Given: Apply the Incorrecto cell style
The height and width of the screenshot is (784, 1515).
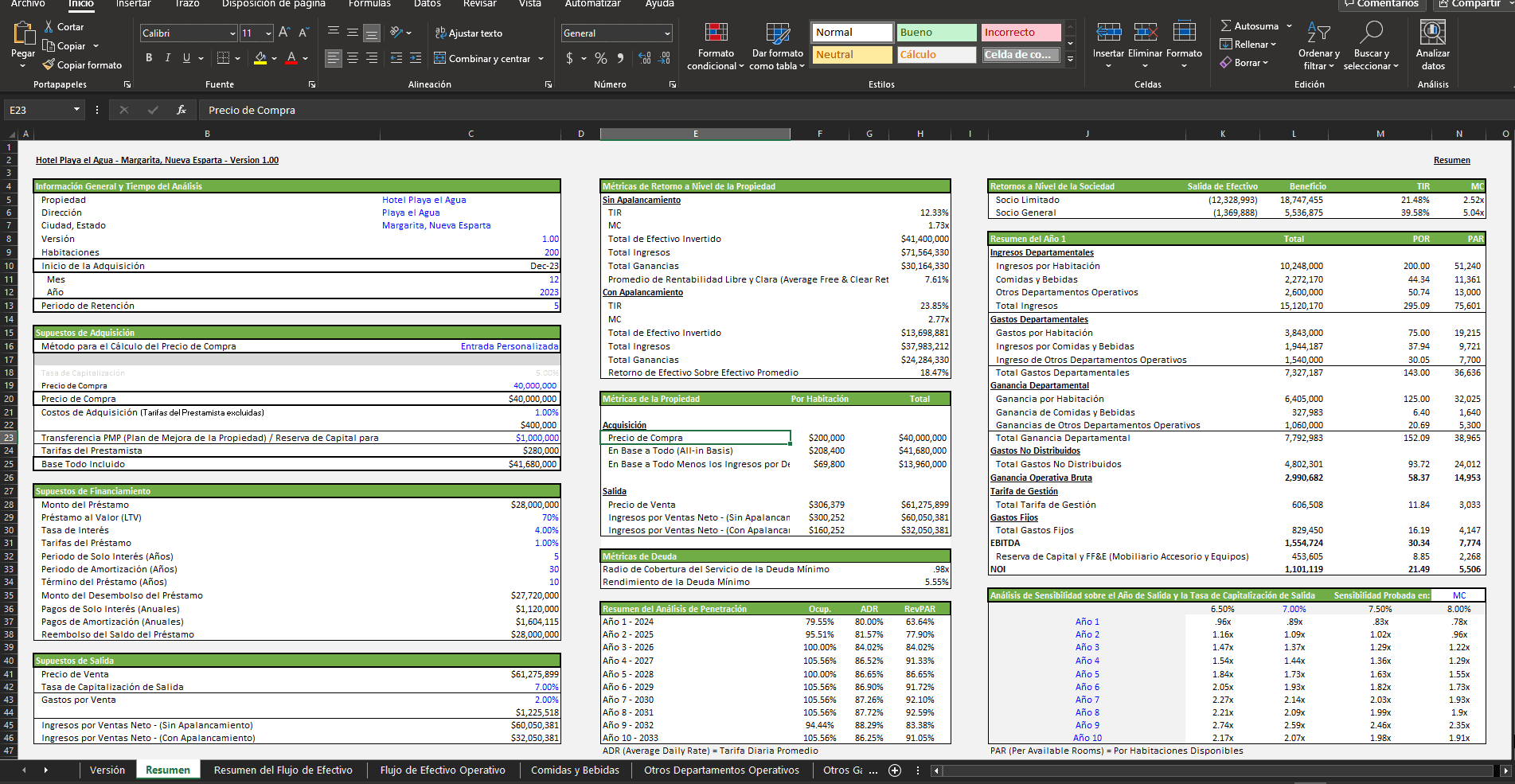Looking at the screenshot, I should [x=1021, y=33].
